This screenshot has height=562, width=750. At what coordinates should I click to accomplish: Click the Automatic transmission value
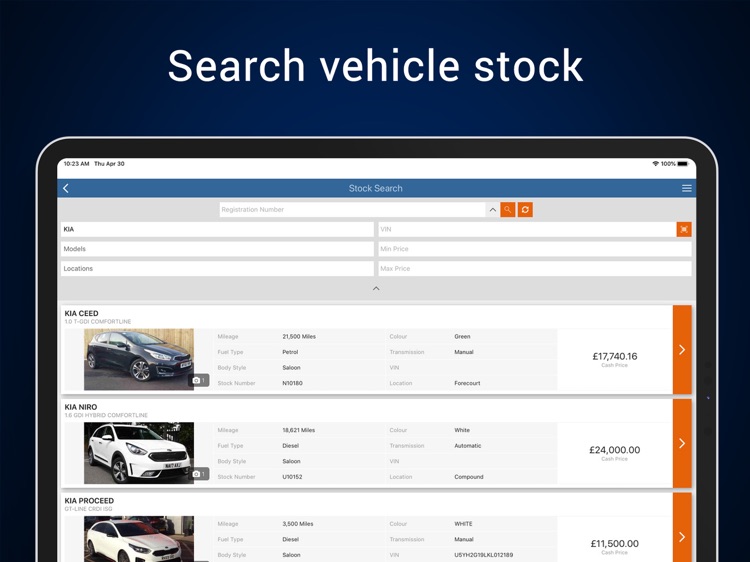pyautogui.click(x=468, y=446)
